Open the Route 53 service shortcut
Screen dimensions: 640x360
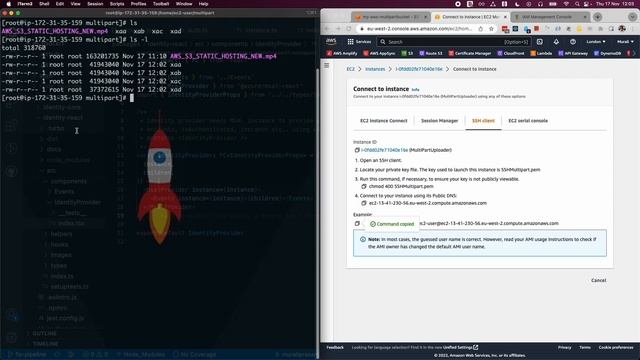pos(431,53)
